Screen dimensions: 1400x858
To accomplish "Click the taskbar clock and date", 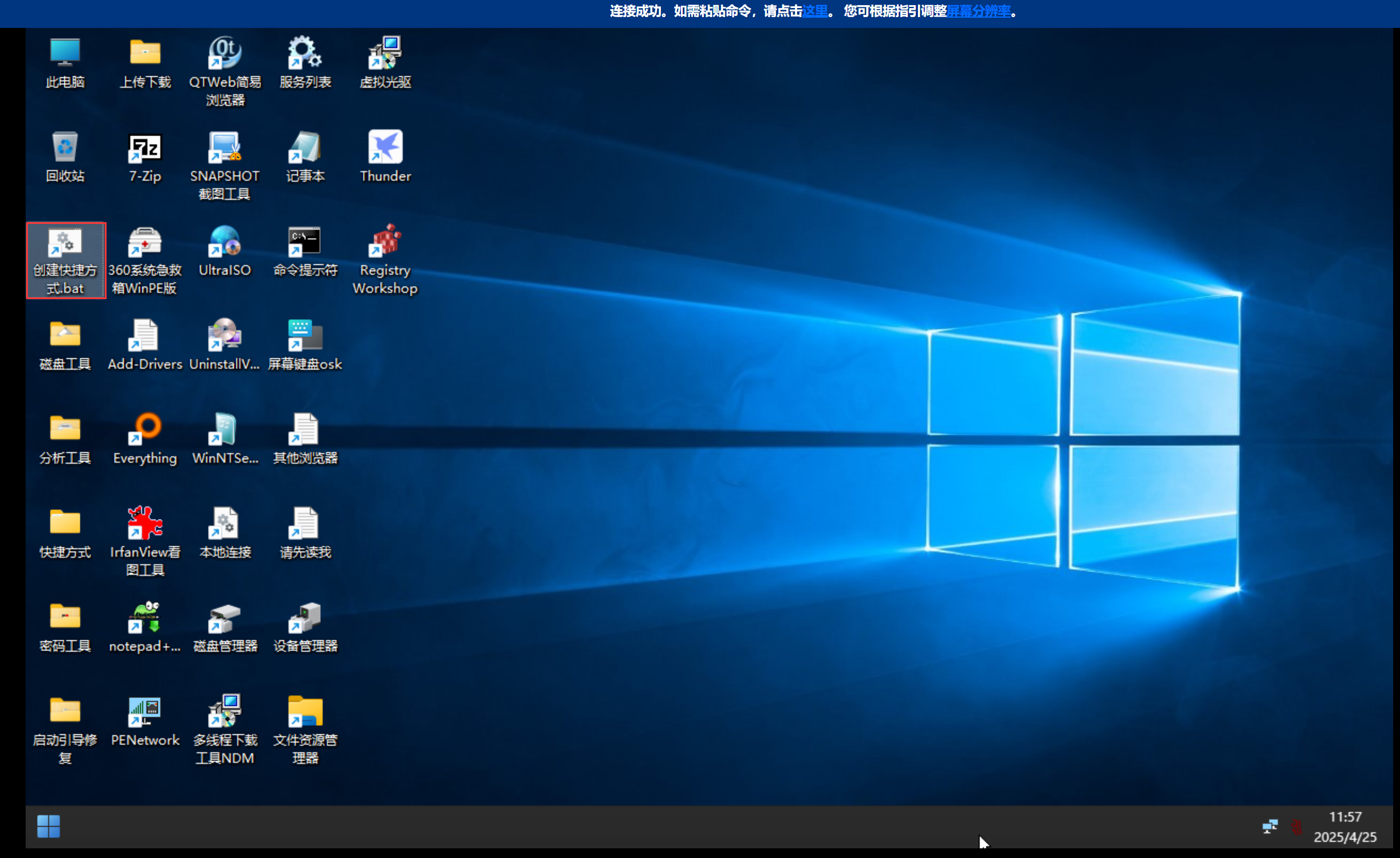I will coord(1345,827).
